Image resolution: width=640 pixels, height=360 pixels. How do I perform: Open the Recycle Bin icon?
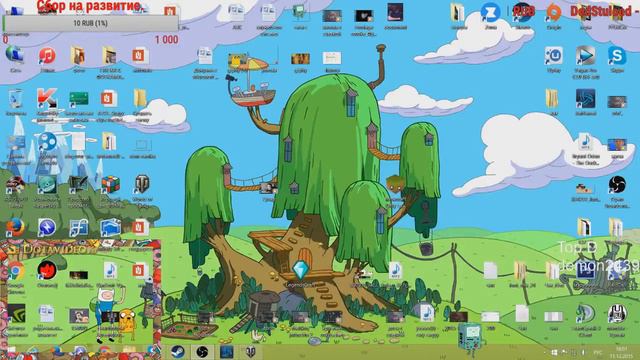tap(16, 98)
